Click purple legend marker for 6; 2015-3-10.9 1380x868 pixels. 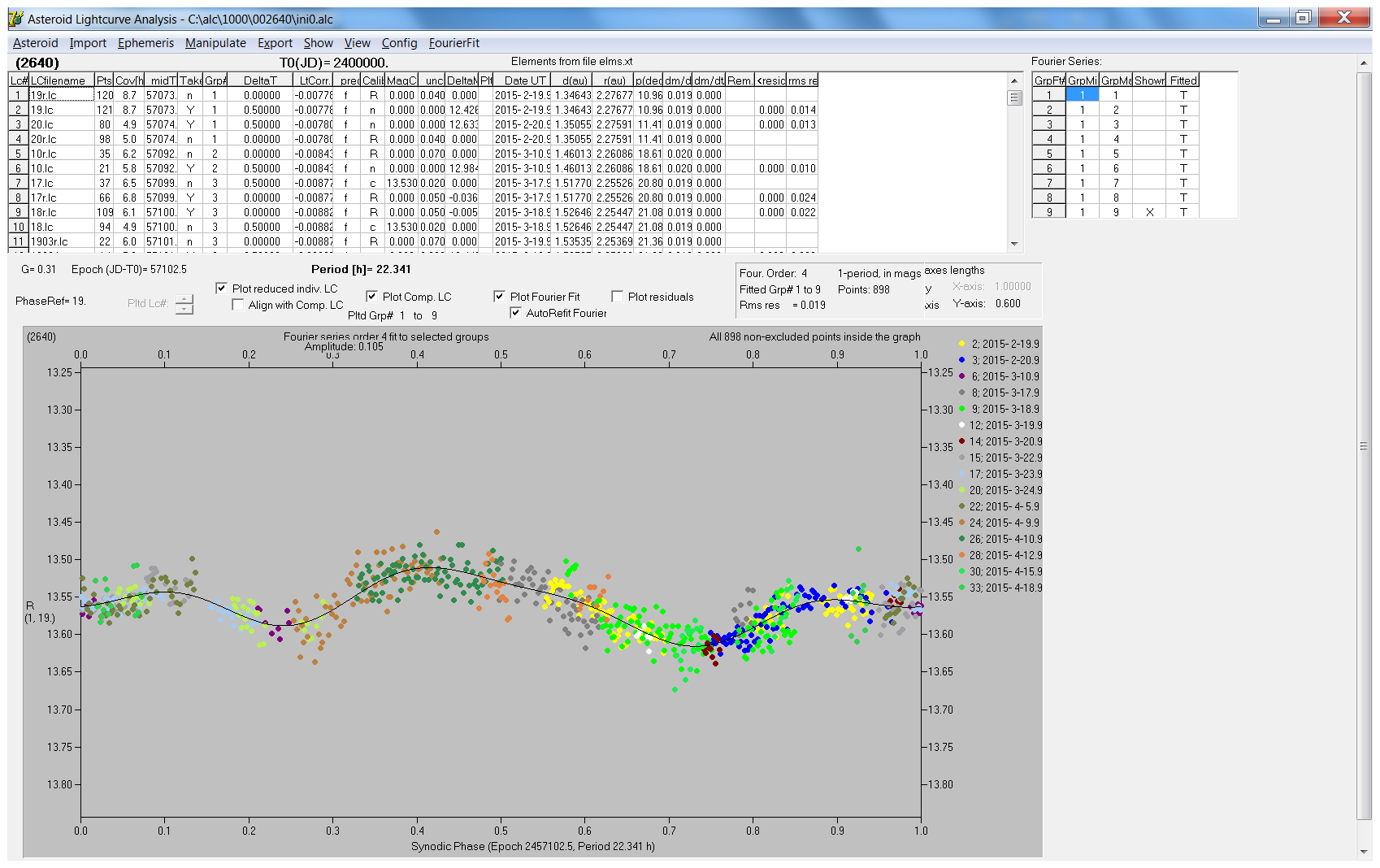coord(961,376)
